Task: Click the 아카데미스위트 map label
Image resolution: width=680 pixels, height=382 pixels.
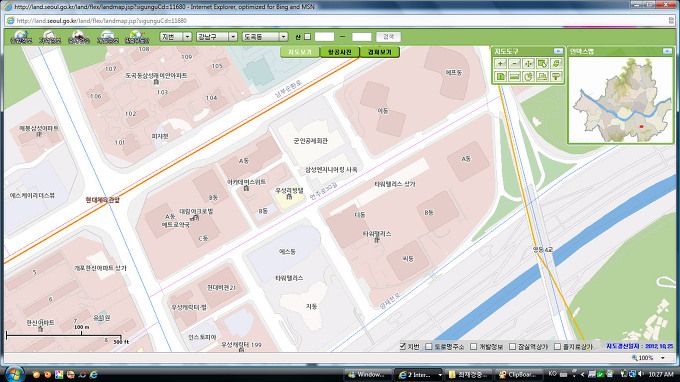Action: click(246, 182)
